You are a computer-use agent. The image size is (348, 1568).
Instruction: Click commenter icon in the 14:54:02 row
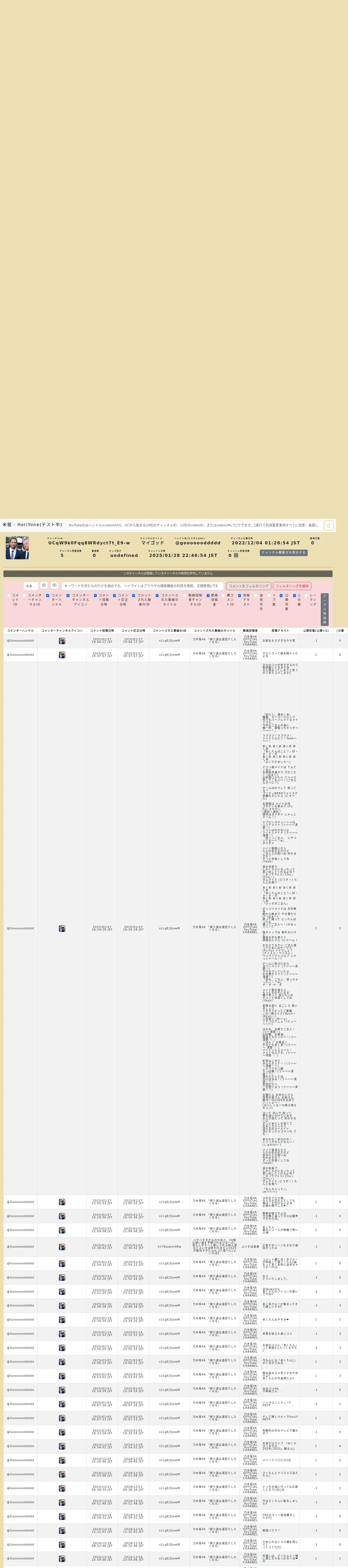62,1446
